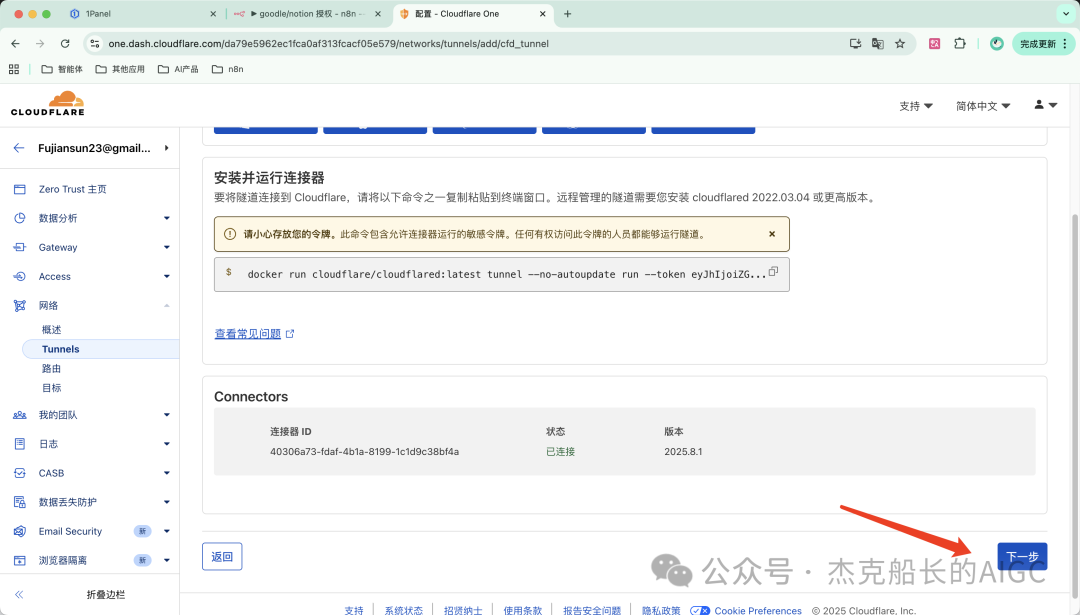Open the n8n bookmarks folder
This screenshot has height=615, width=1080.
[227, 69]
